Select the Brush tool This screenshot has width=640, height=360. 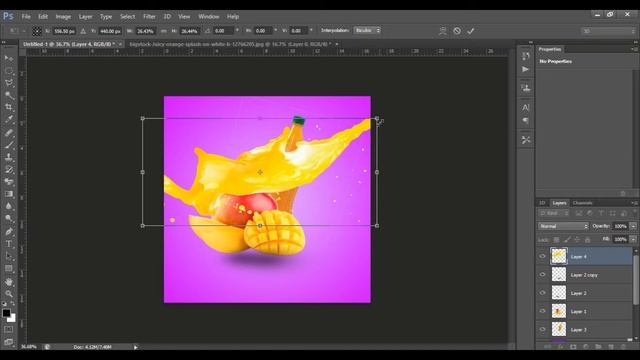point(9,144)
